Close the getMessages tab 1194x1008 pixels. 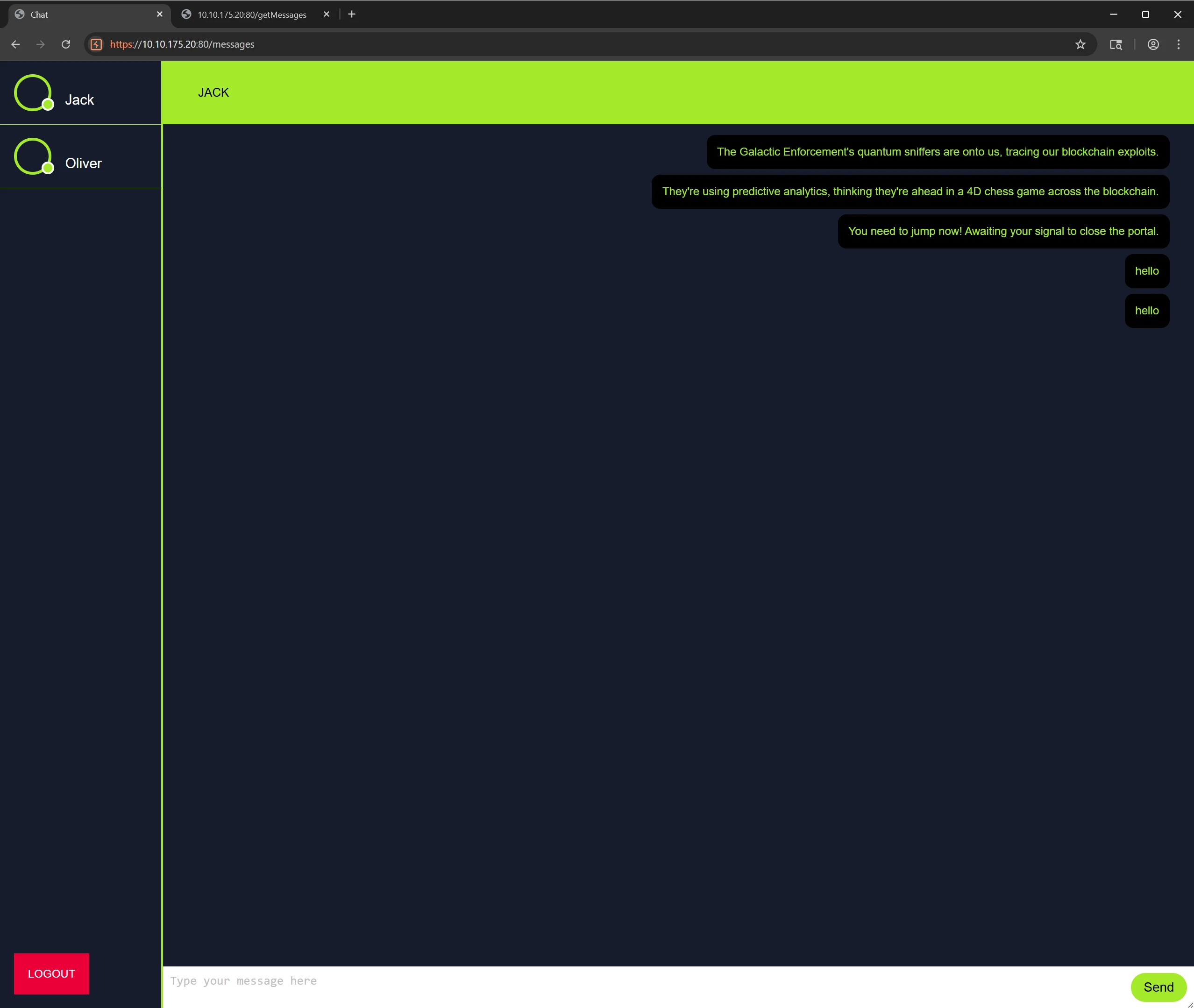tap(327, 14)
